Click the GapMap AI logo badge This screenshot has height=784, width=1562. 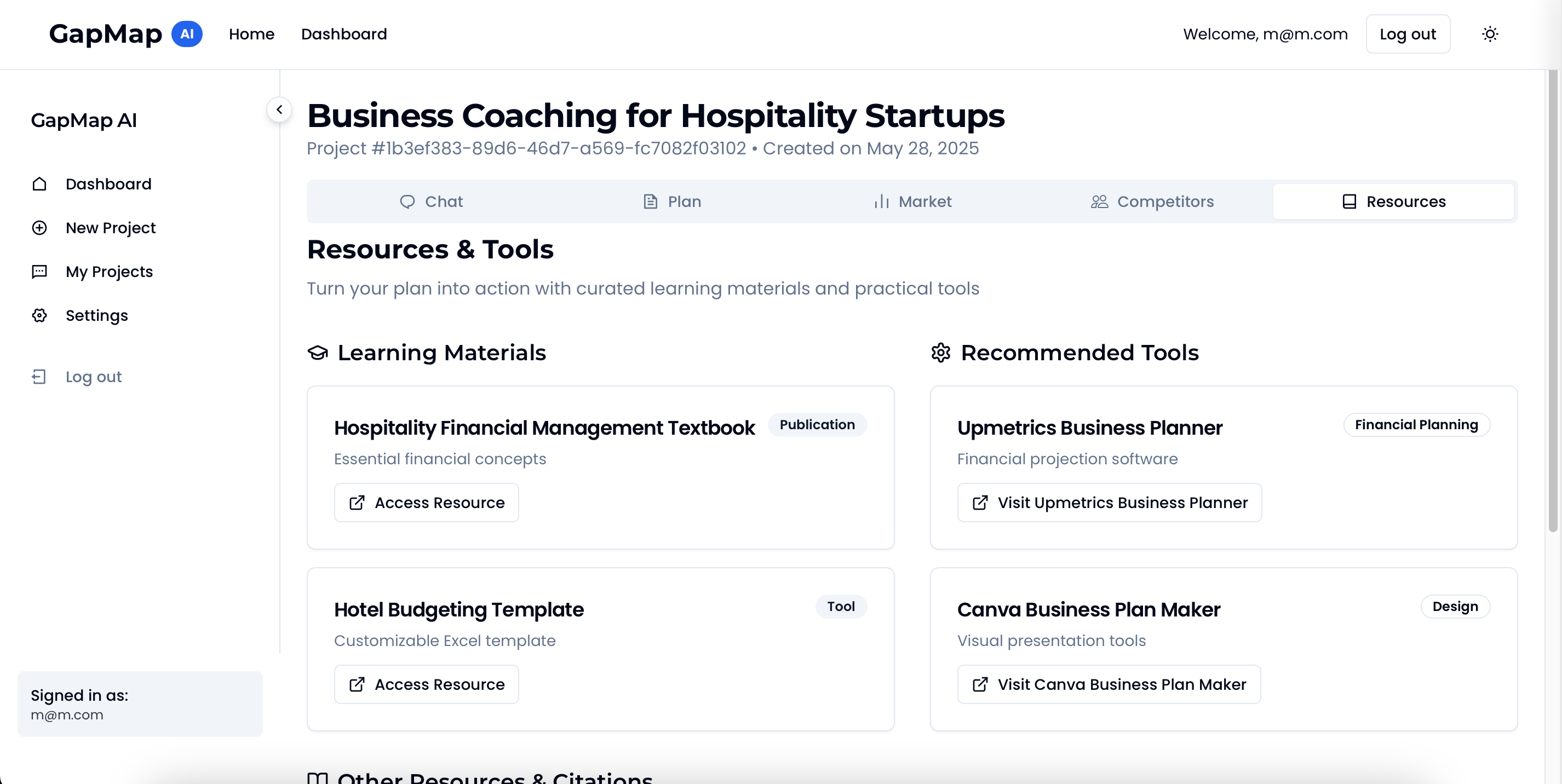(187, 34)
